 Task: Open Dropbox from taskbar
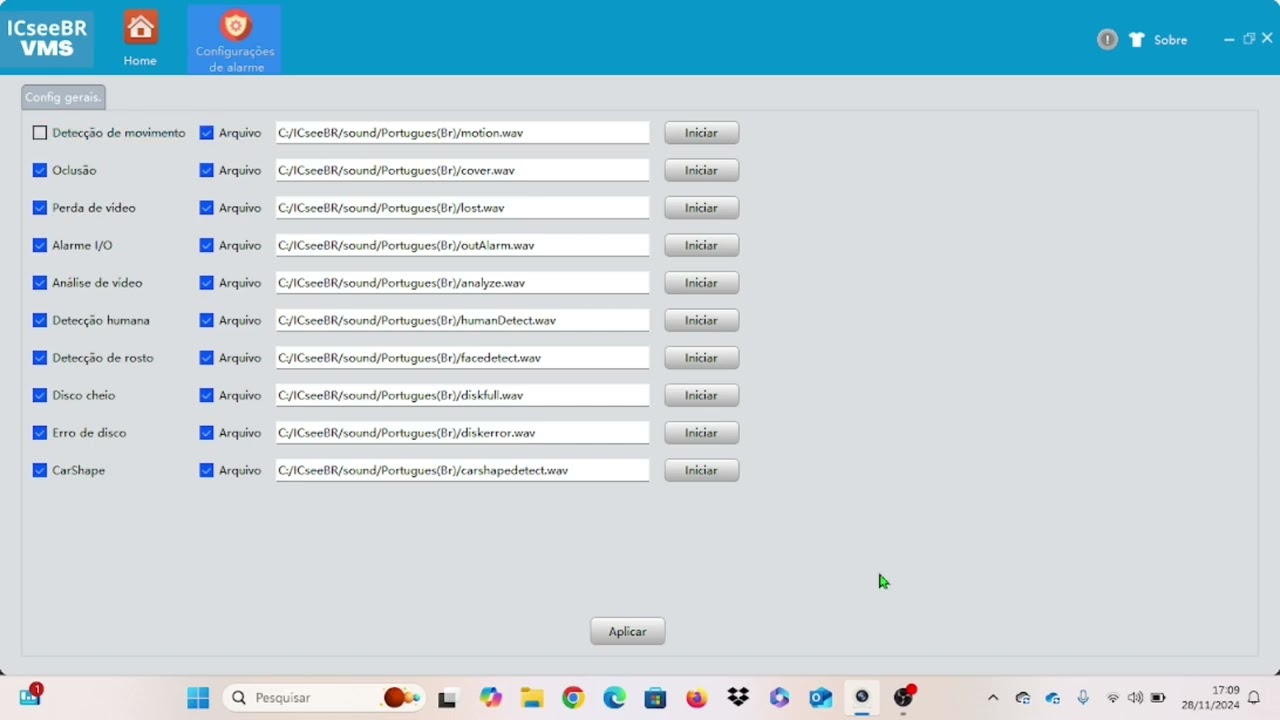pyautogui.click(x=738, y=698)
